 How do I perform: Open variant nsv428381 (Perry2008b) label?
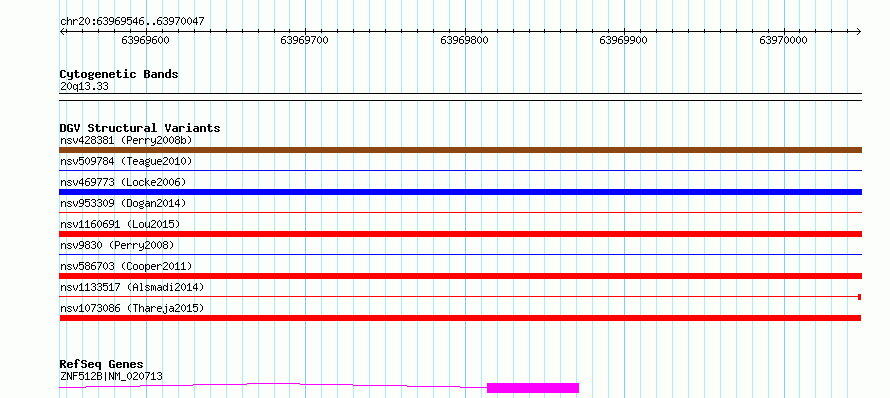(126, 140)
